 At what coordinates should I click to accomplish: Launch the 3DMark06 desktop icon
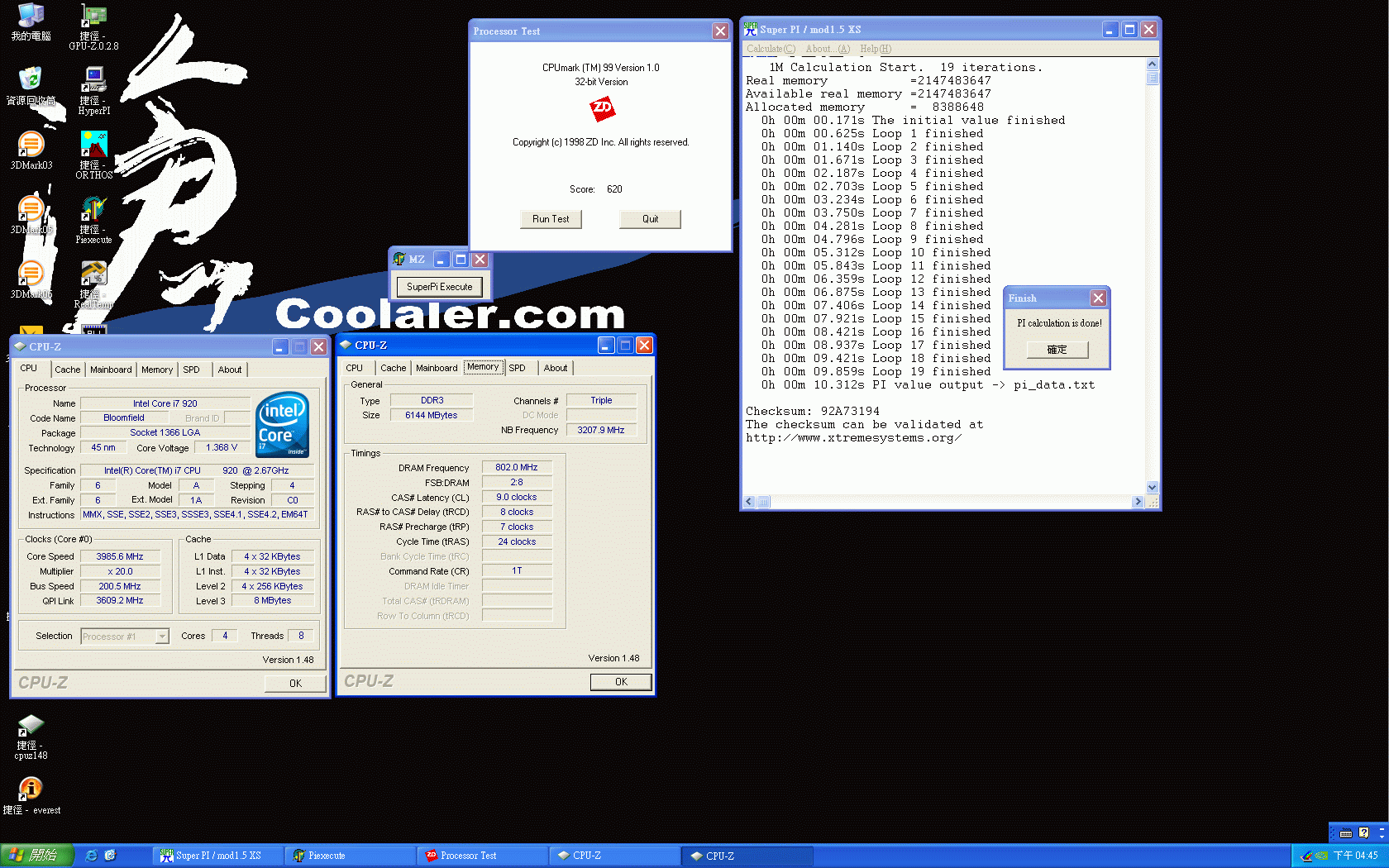click(x=31, y=279)
